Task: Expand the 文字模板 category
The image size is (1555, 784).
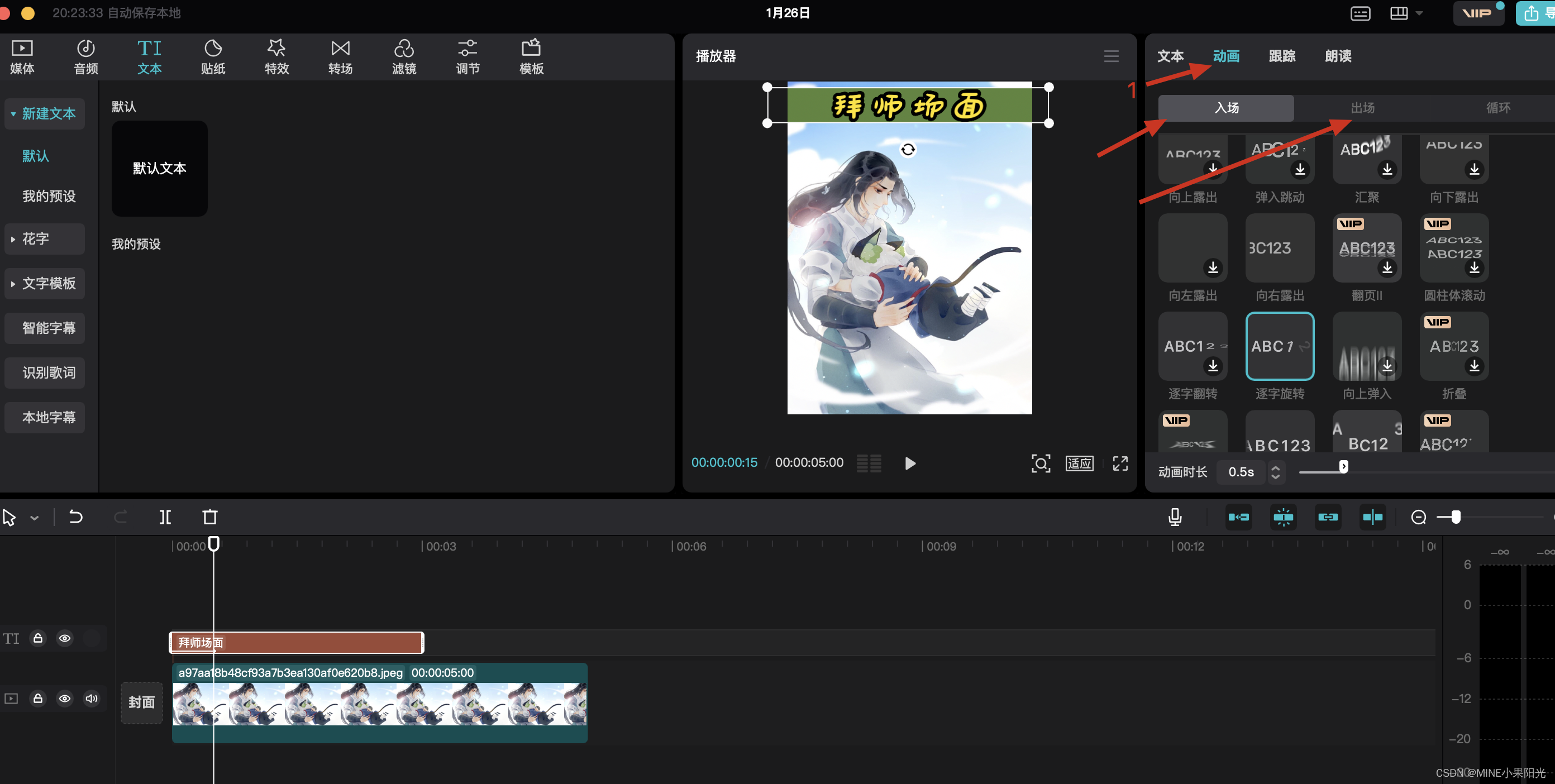Action: tap(45, 284)
